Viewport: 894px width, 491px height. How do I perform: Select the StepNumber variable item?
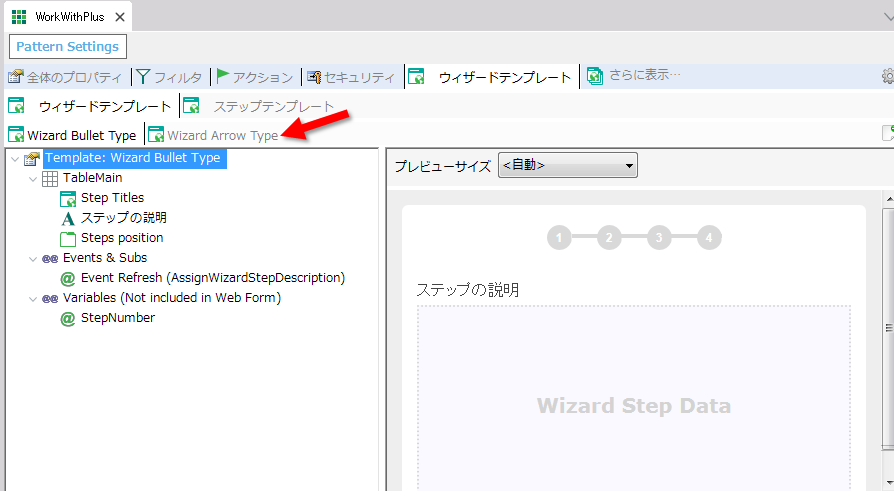pos(117,318)
